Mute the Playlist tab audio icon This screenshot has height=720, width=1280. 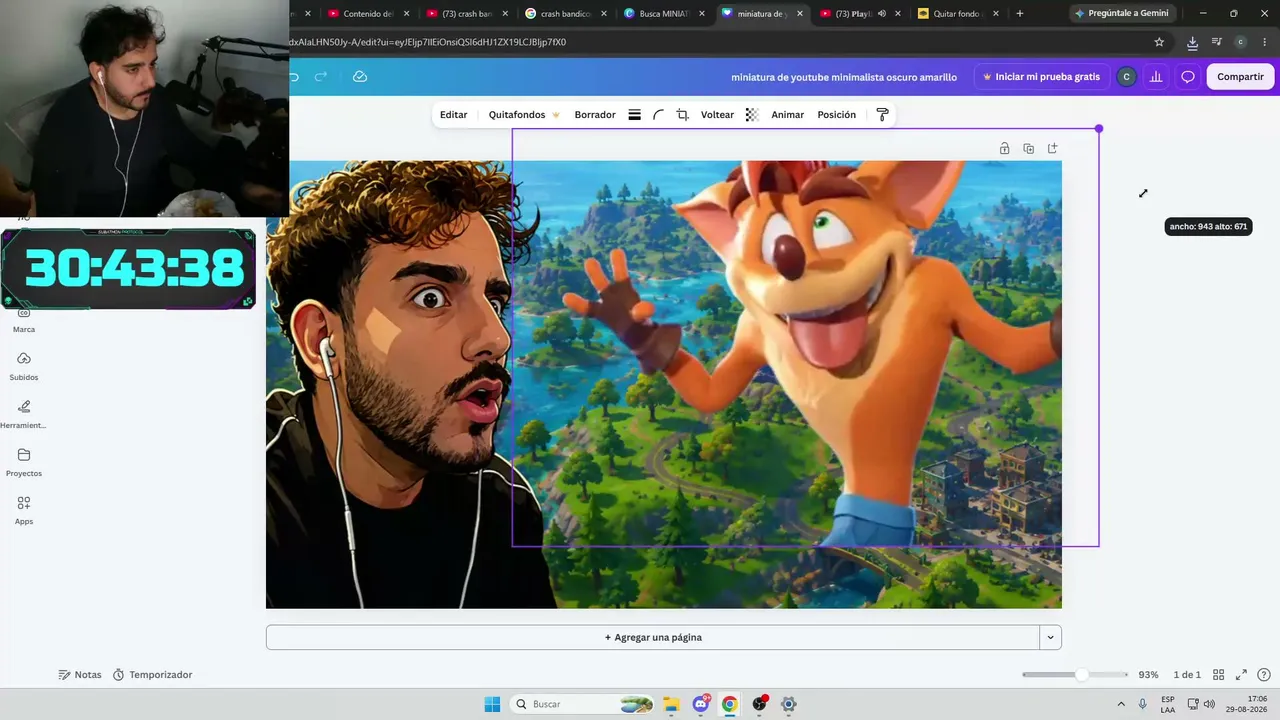882,14
